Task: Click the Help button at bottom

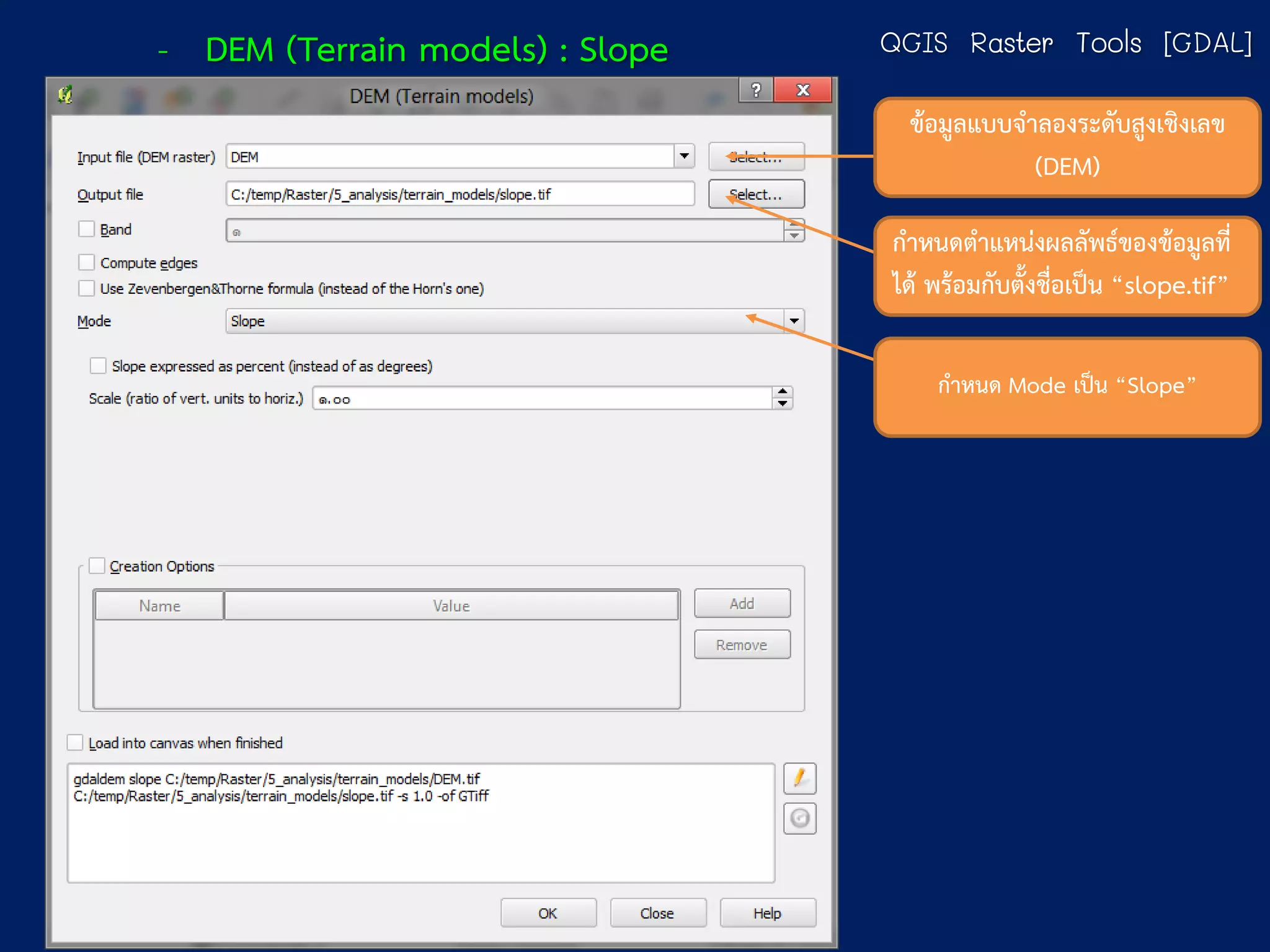Action: [x=768, y=913]
